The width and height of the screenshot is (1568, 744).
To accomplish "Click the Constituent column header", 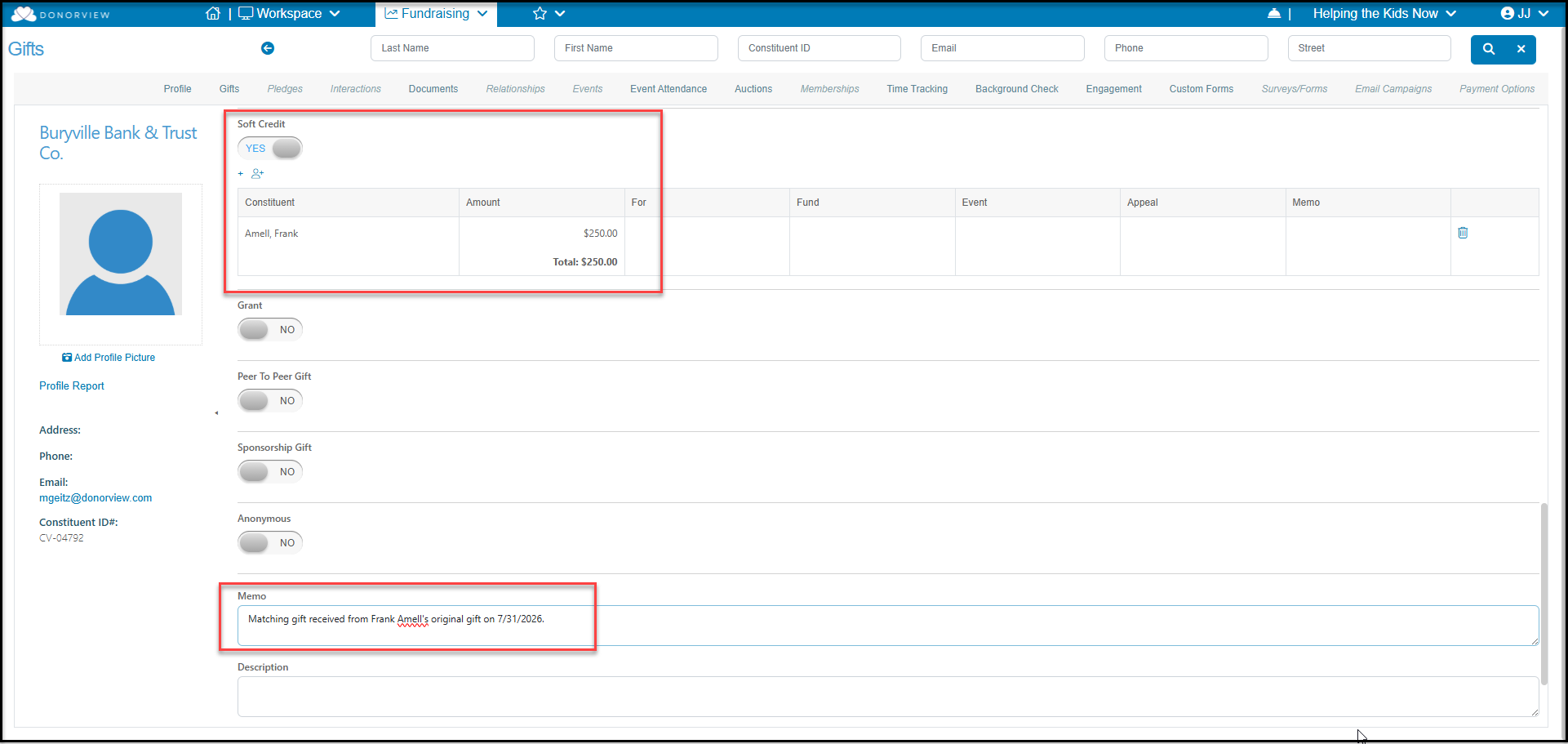I will pos(349,203).
